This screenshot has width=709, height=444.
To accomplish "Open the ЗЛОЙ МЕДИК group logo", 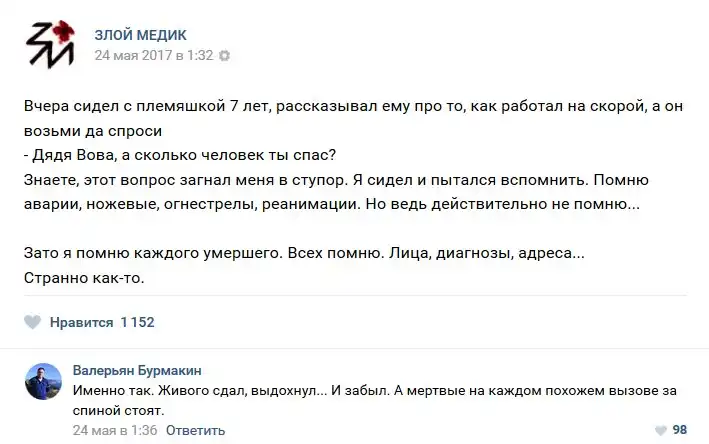I will [48, 45].
